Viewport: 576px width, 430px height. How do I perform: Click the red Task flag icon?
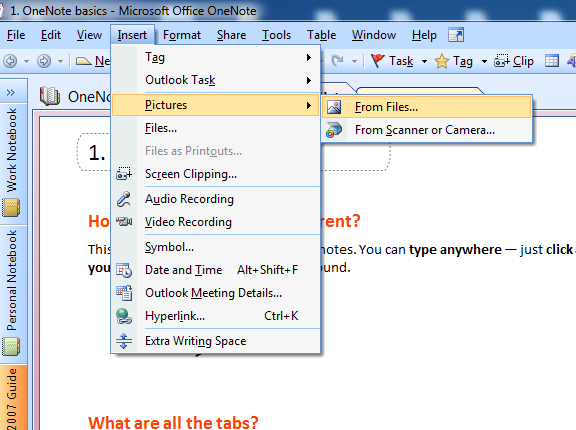(378, 61)
